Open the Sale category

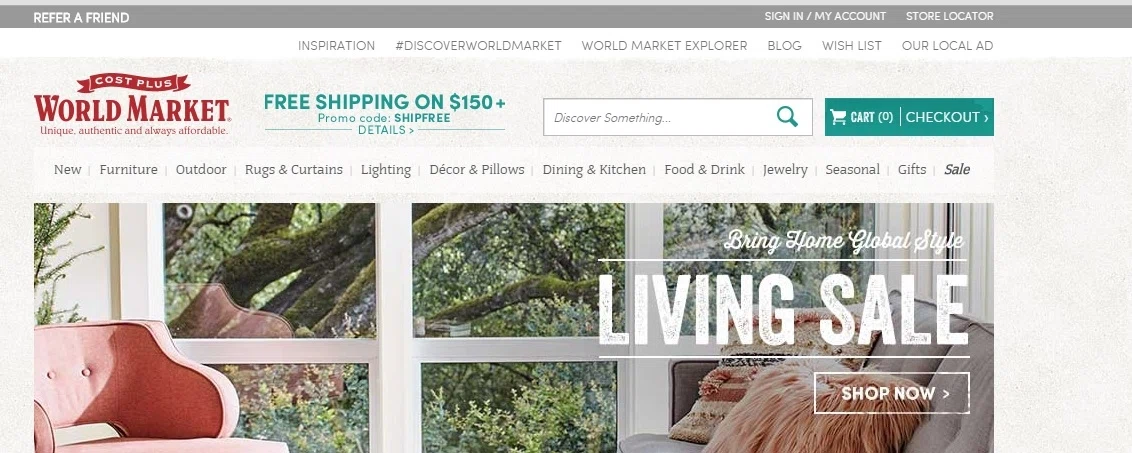tap(957, 170)
